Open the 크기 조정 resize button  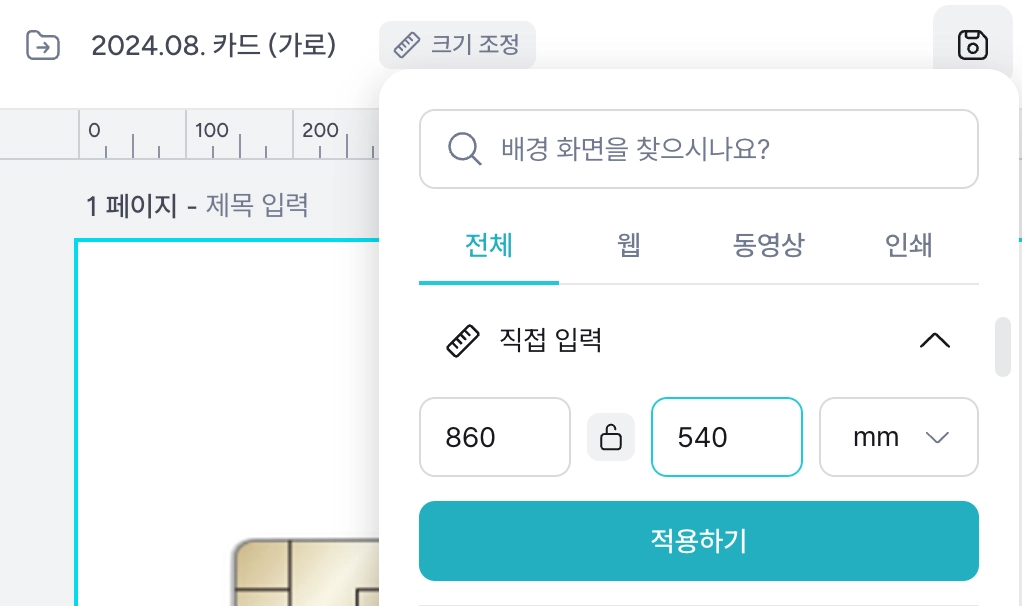tap(457, 46)
